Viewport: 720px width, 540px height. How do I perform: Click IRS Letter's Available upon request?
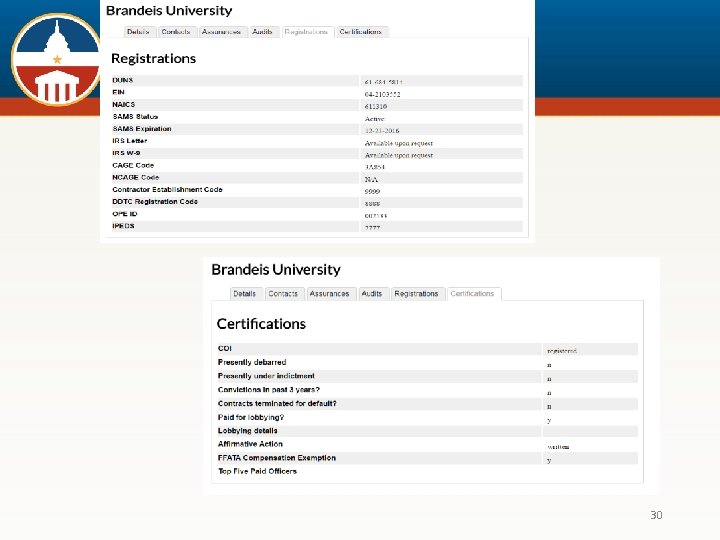coord(399,143)
